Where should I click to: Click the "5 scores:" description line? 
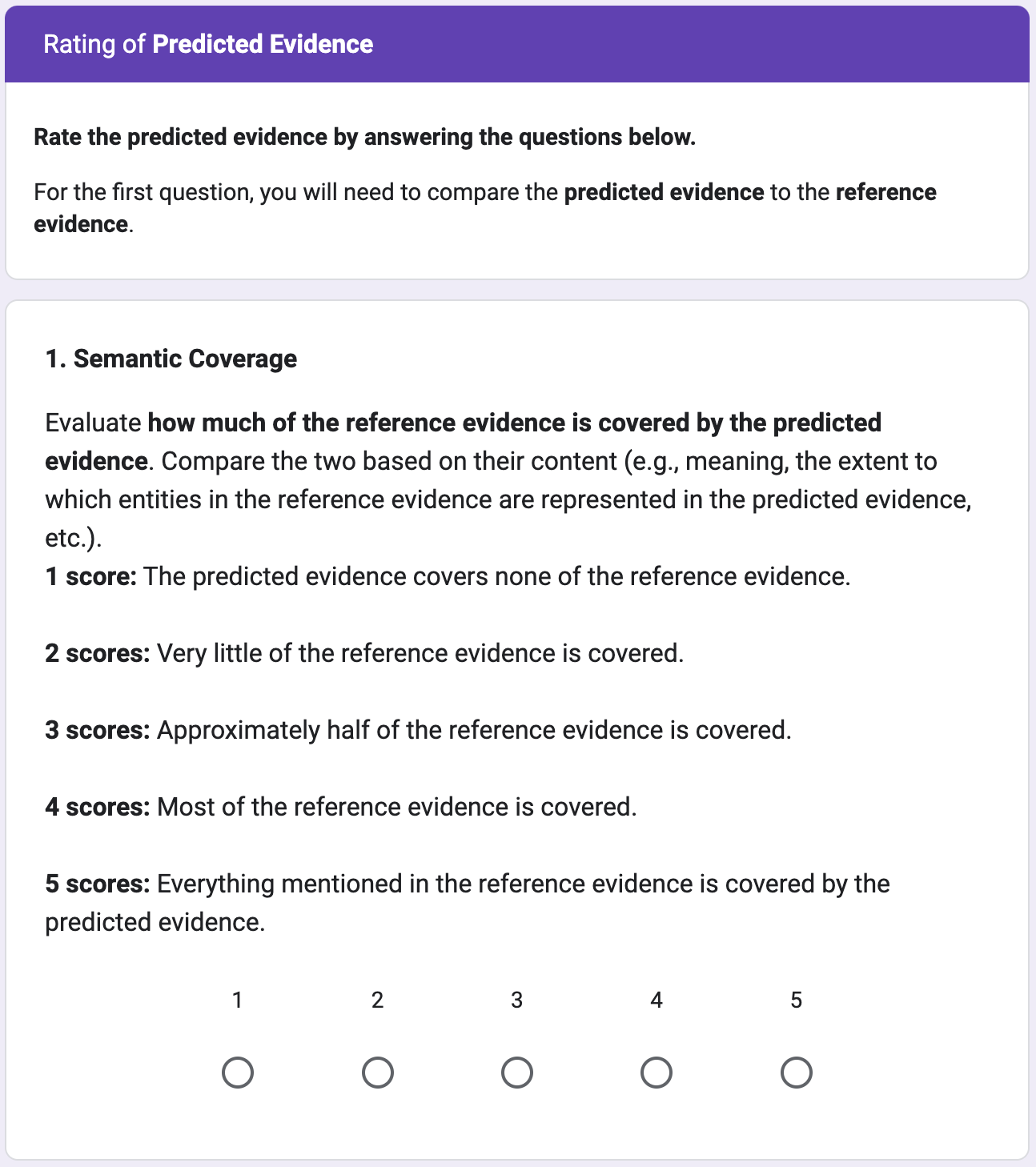click(467, 903)
